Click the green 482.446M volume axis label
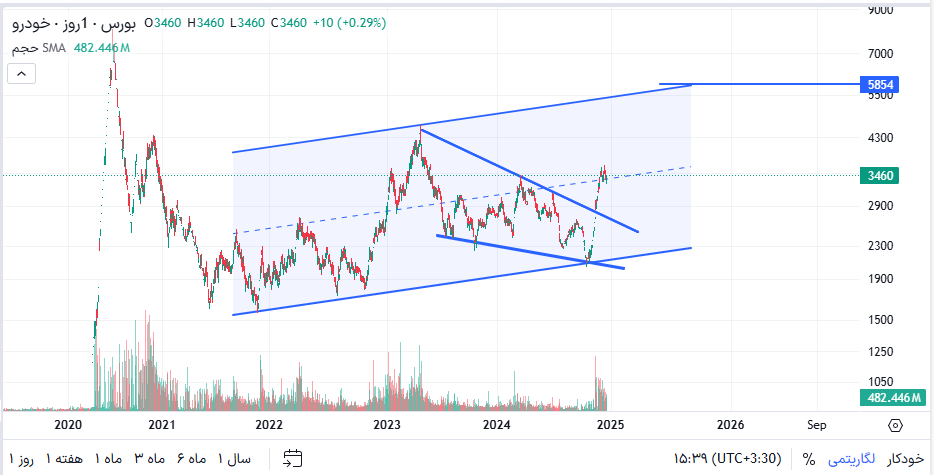This screenshot has width=934, height=475. [892, 398]
